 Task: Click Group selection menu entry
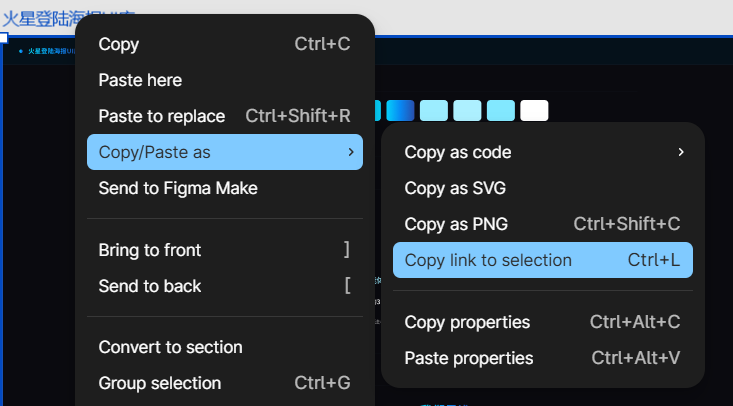click(159, 383)
